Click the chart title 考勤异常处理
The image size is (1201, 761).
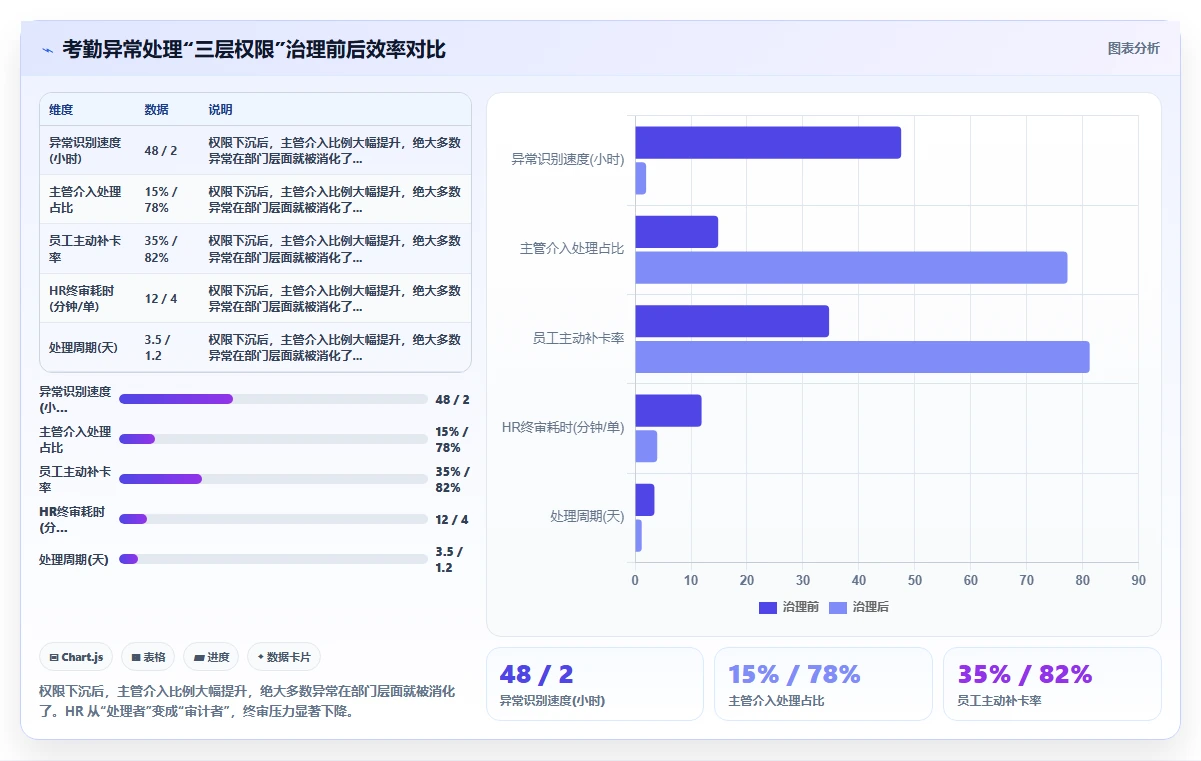click(x=253, y=49)
